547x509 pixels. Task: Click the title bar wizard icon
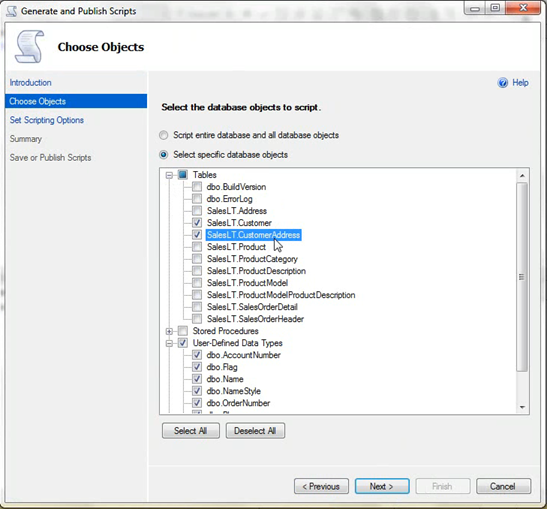click(12, 11)
